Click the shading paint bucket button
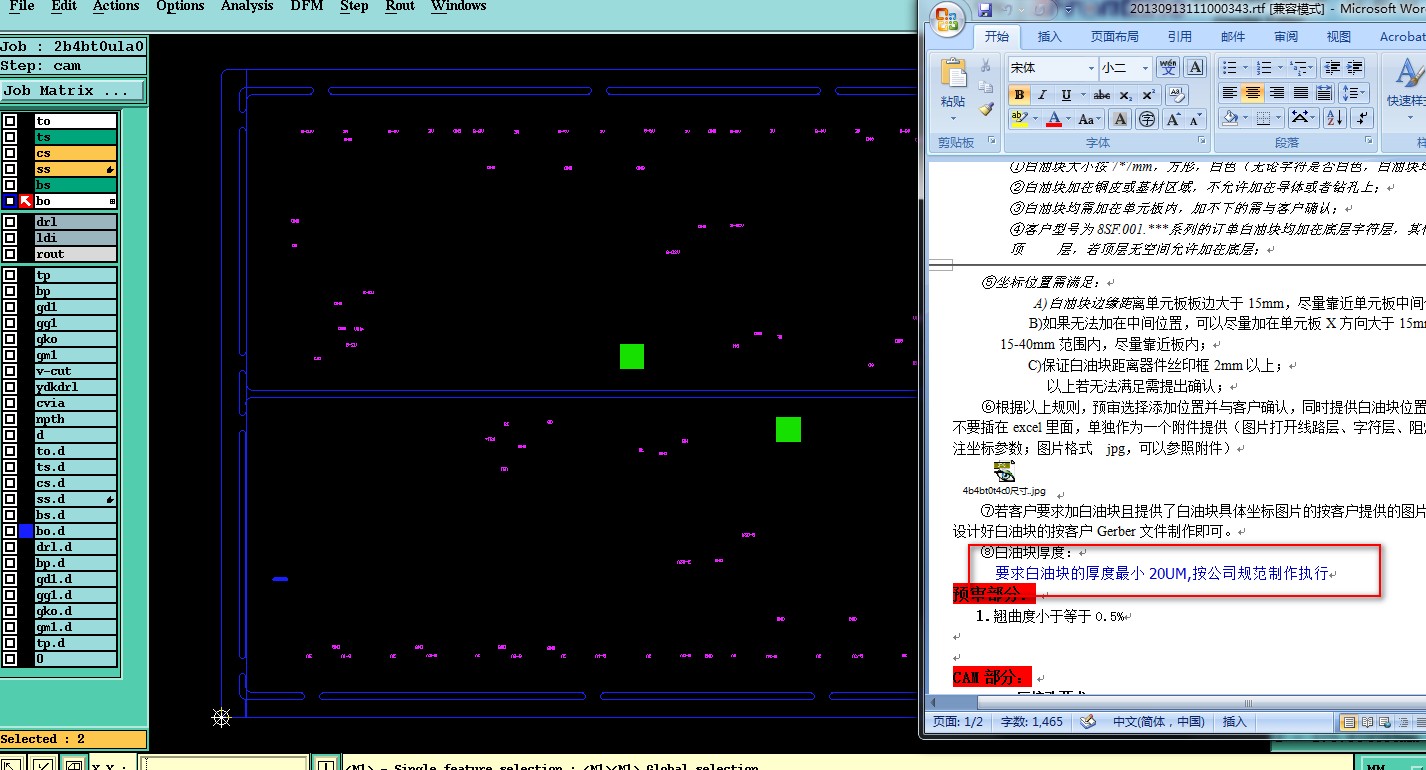Image resolution: width=1426 pixels, height=770 pixels. [1231, 119]
